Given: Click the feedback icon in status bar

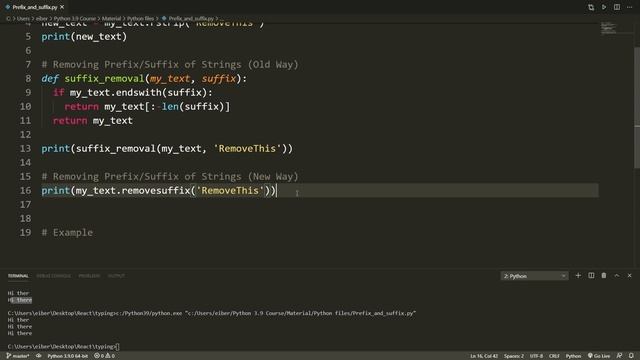Looking at the screenshot, I should click(619, 356).
